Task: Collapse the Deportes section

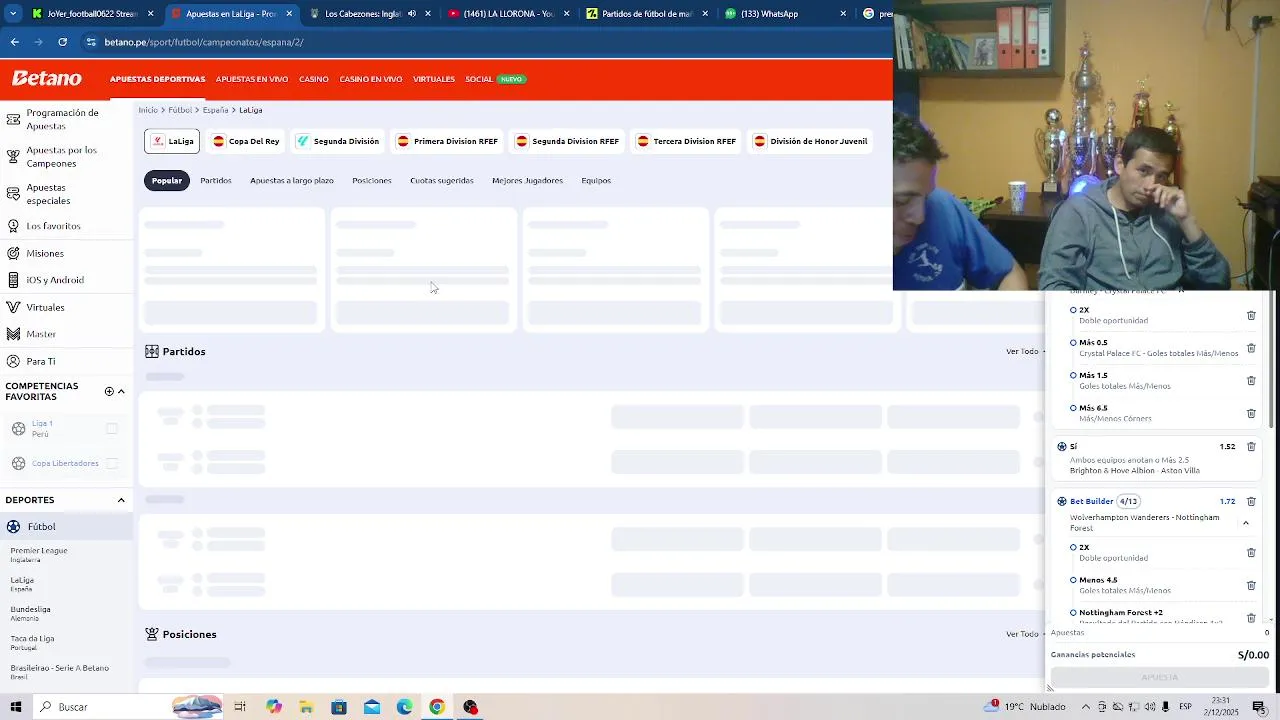Action: [x=121, y=500]
